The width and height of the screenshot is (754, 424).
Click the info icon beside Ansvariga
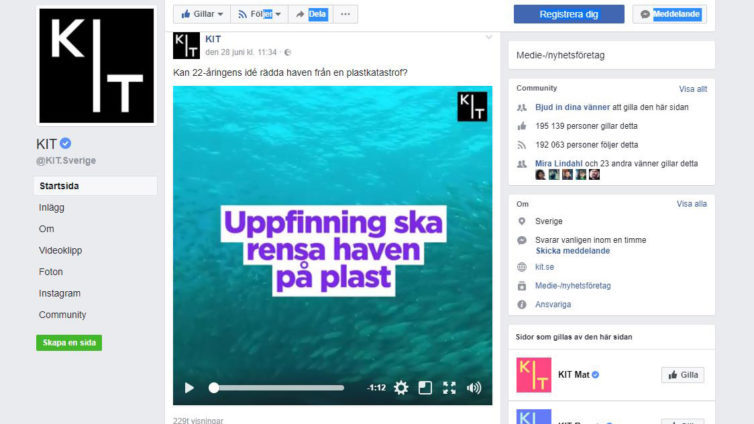pyautogui.click(x=522, y=304)
